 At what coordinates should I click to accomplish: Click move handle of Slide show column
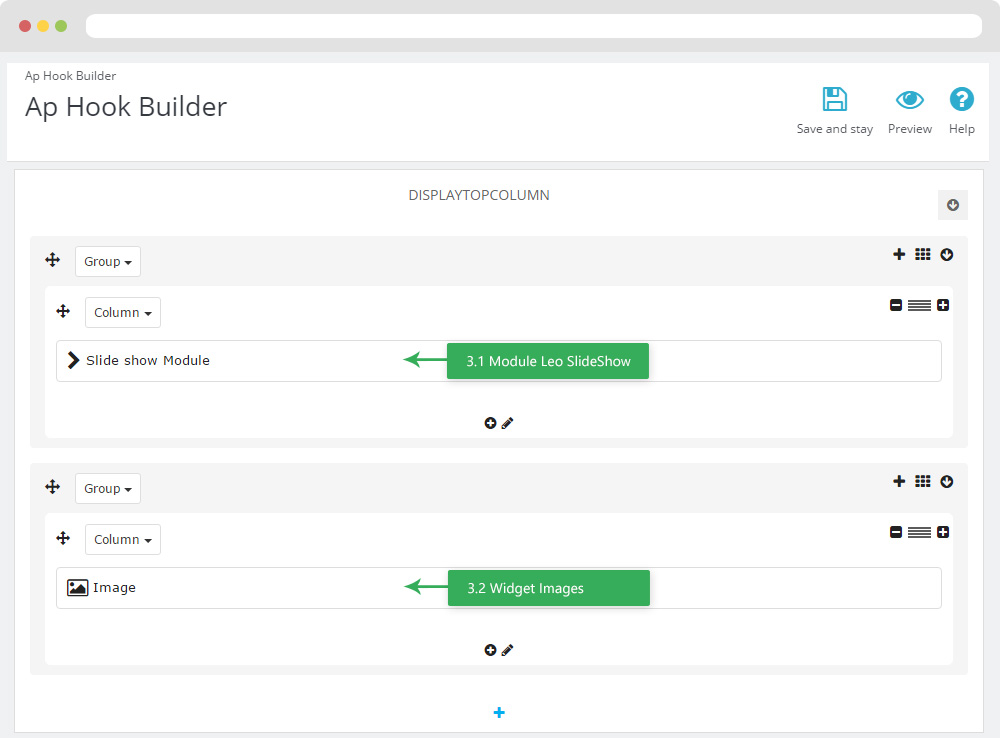click(63, 311)
